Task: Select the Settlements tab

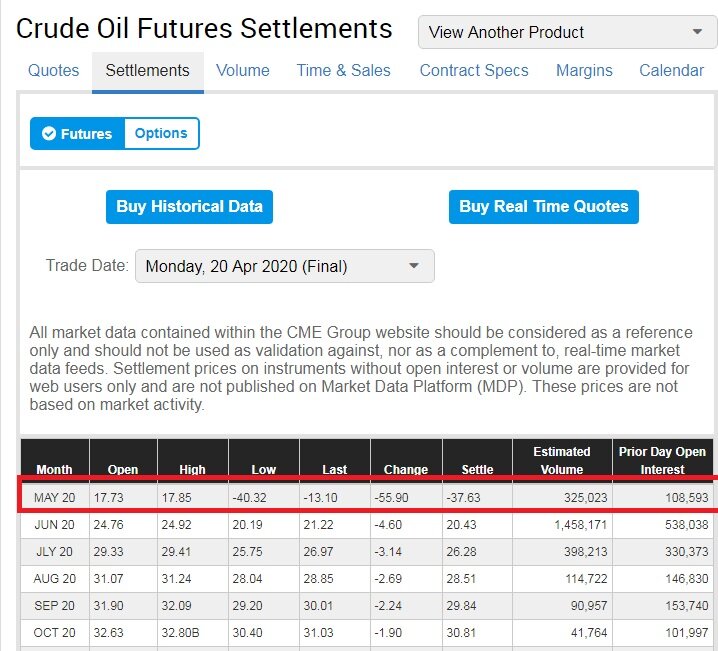Action: 147,70
